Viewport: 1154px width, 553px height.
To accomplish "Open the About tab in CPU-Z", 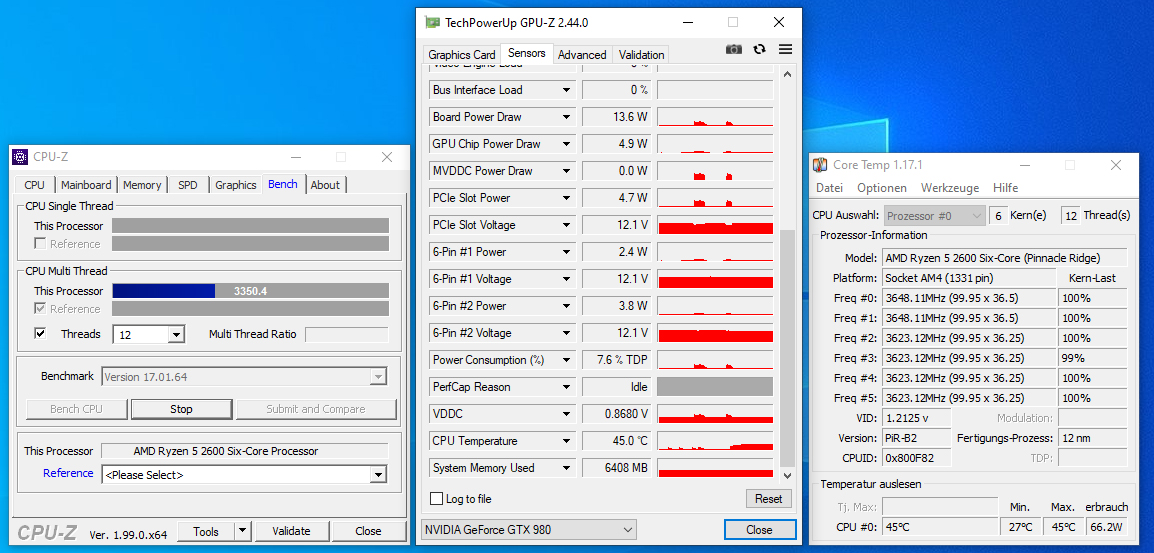I will click(325, 185).
